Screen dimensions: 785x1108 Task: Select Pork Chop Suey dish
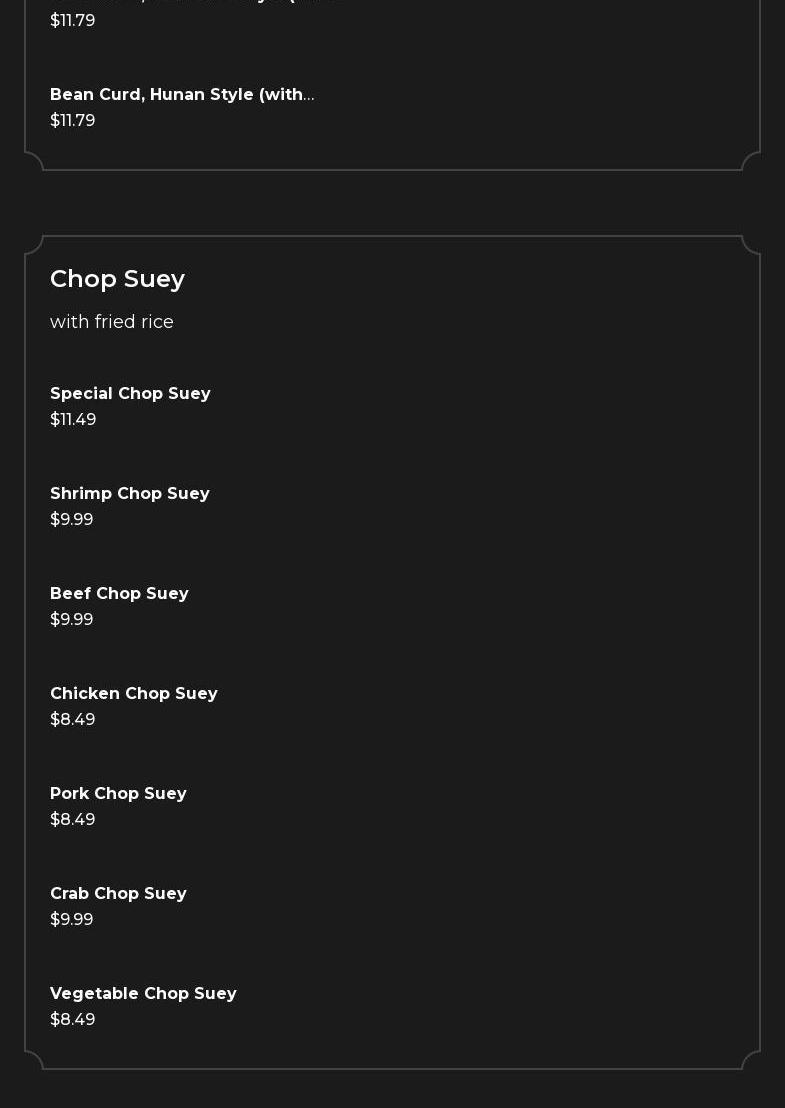click(118, 794)
